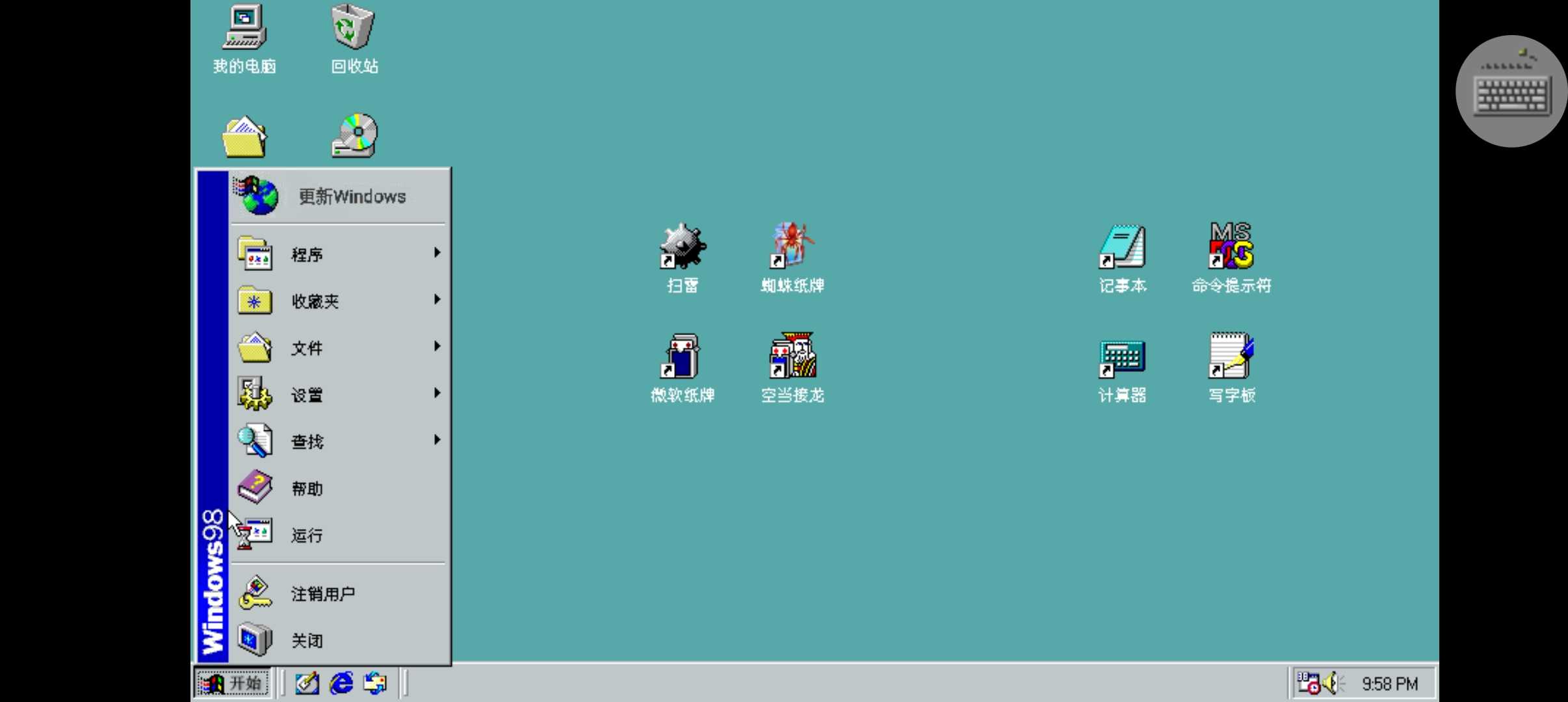Viewport: 1568px width, 702px height.
Task: Open the Notepad (记事本) shortcut
Action: pyautogui.click(x=1123, y=257)
